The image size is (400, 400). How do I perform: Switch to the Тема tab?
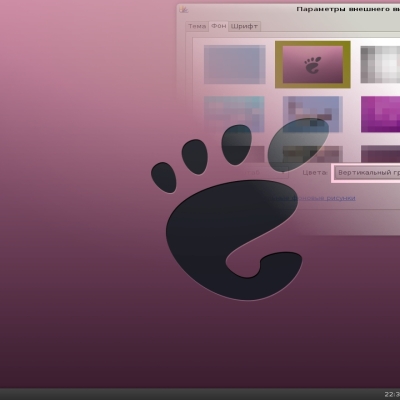(197, 26)
